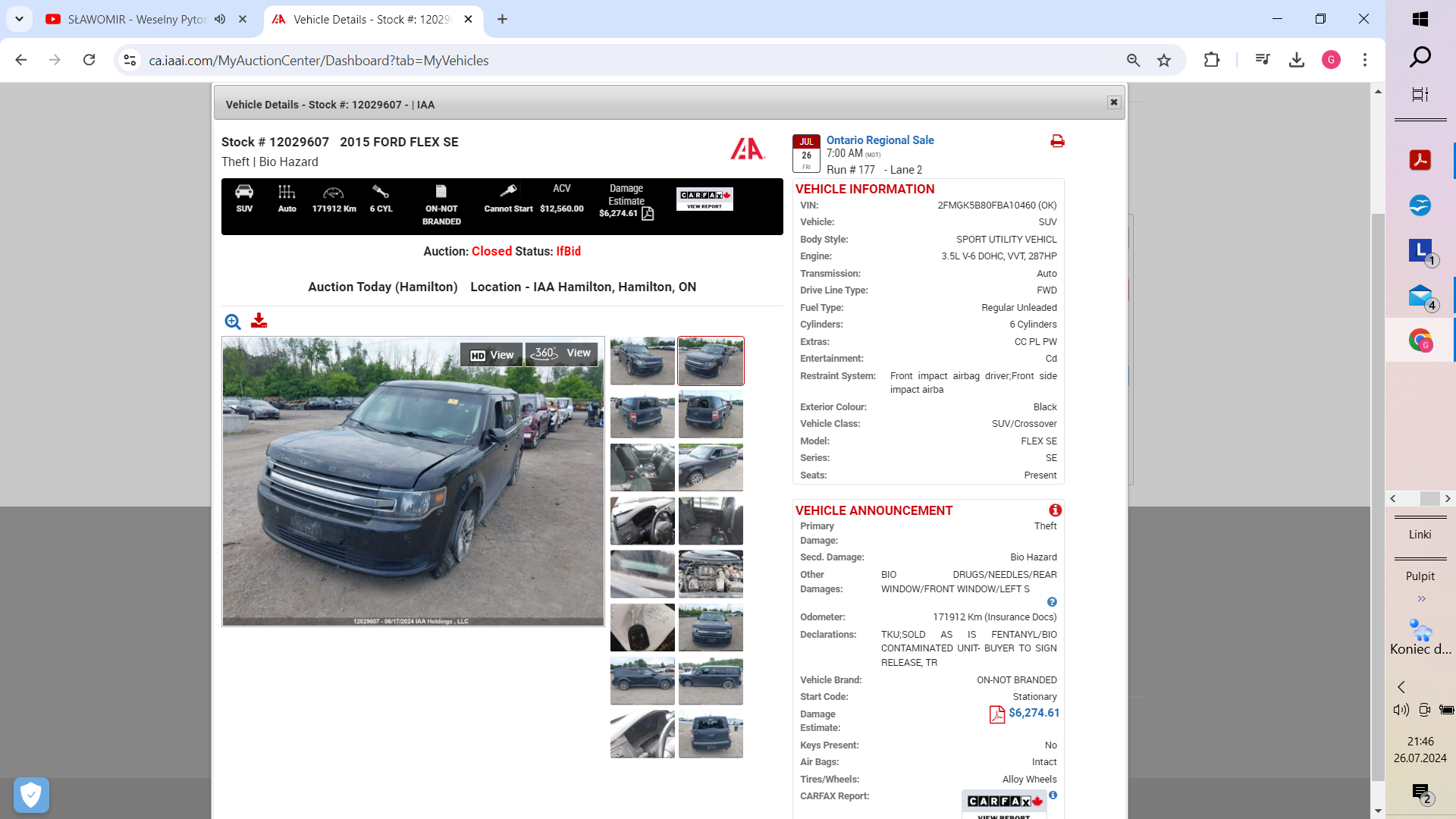The height and width of the screenshot is (819, 1456).
Task: Show hidden system tray icons
Action: [1401, 687]
